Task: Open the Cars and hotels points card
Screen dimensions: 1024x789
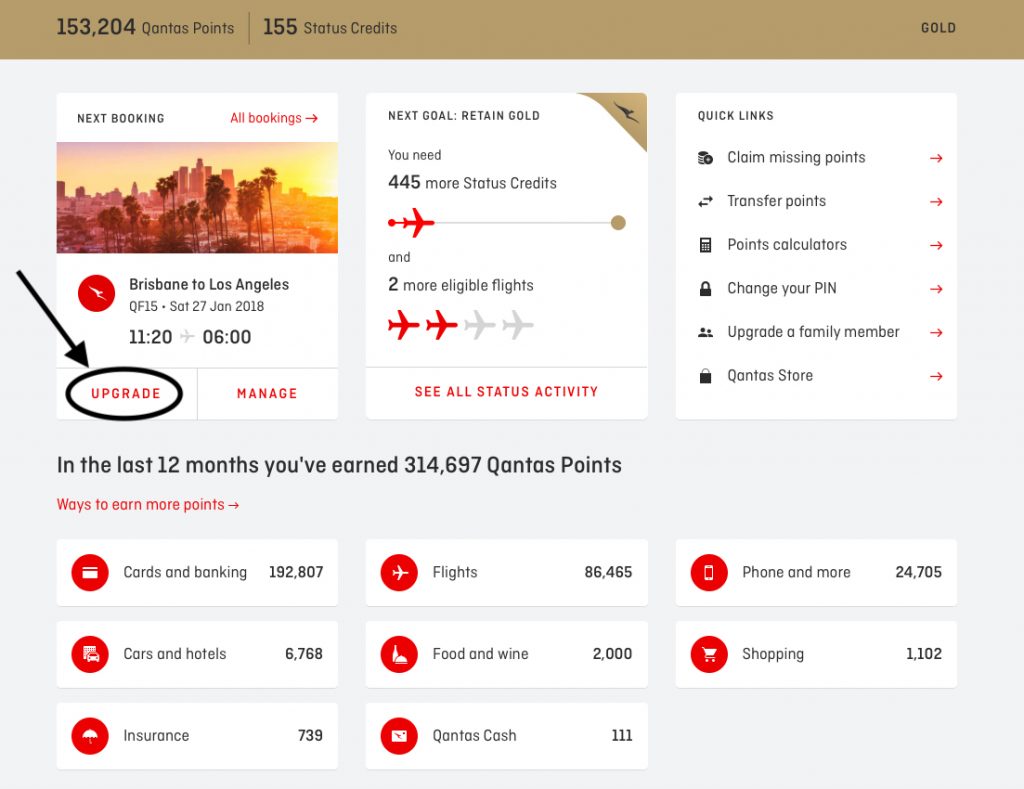Action: coord(197,654)
